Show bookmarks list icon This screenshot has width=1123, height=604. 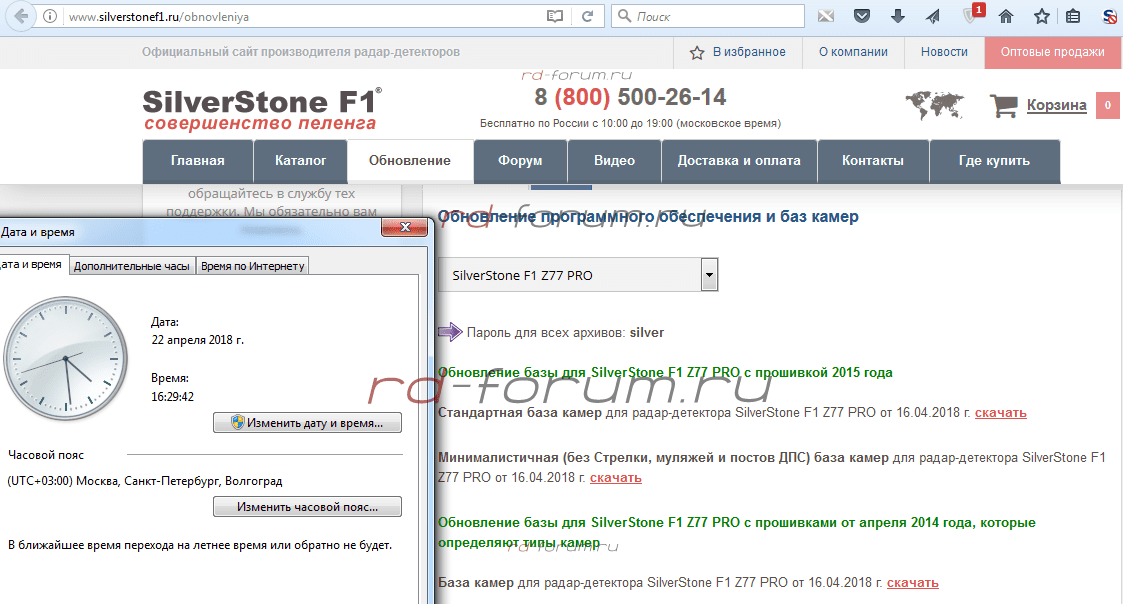tap(1073, 16)
